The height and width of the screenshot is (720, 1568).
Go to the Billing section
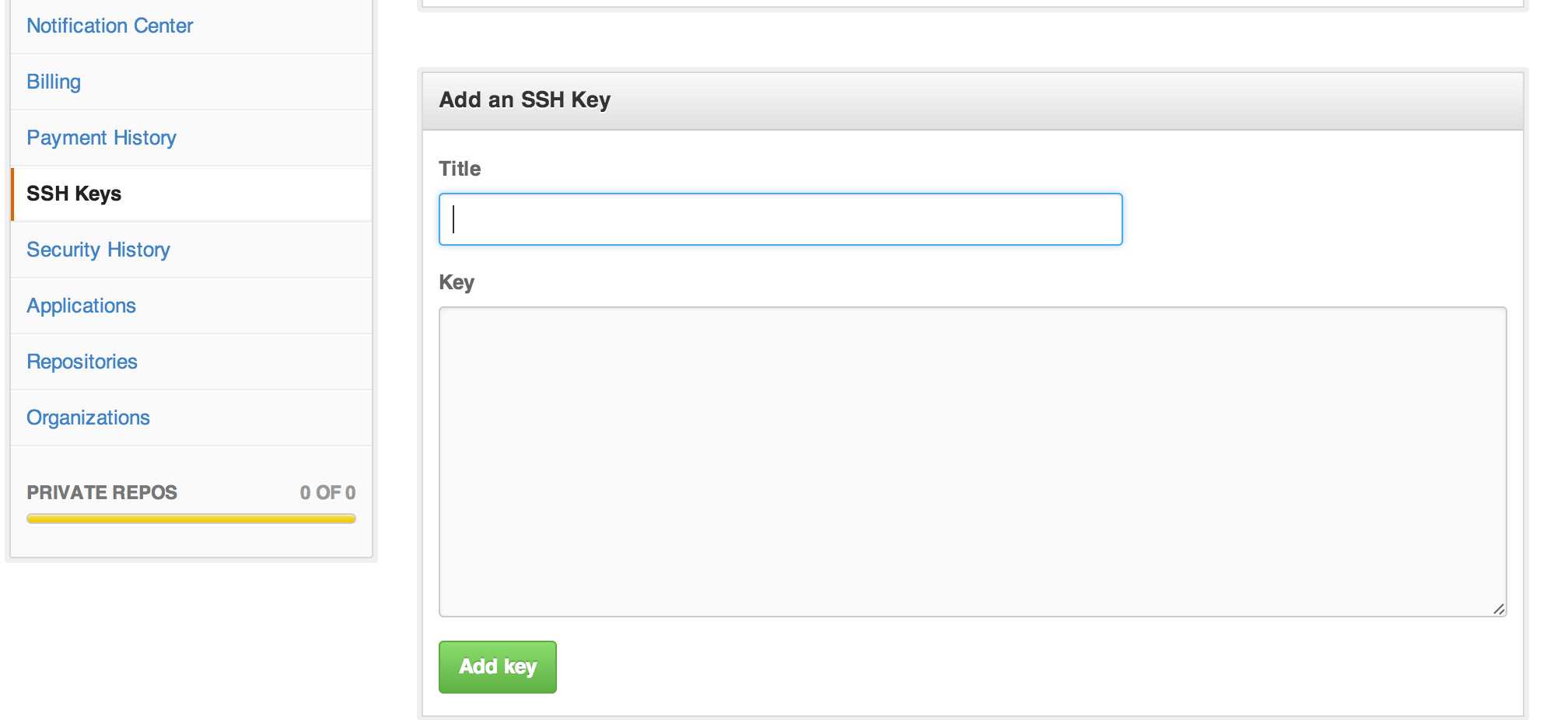tap(54, 82)
